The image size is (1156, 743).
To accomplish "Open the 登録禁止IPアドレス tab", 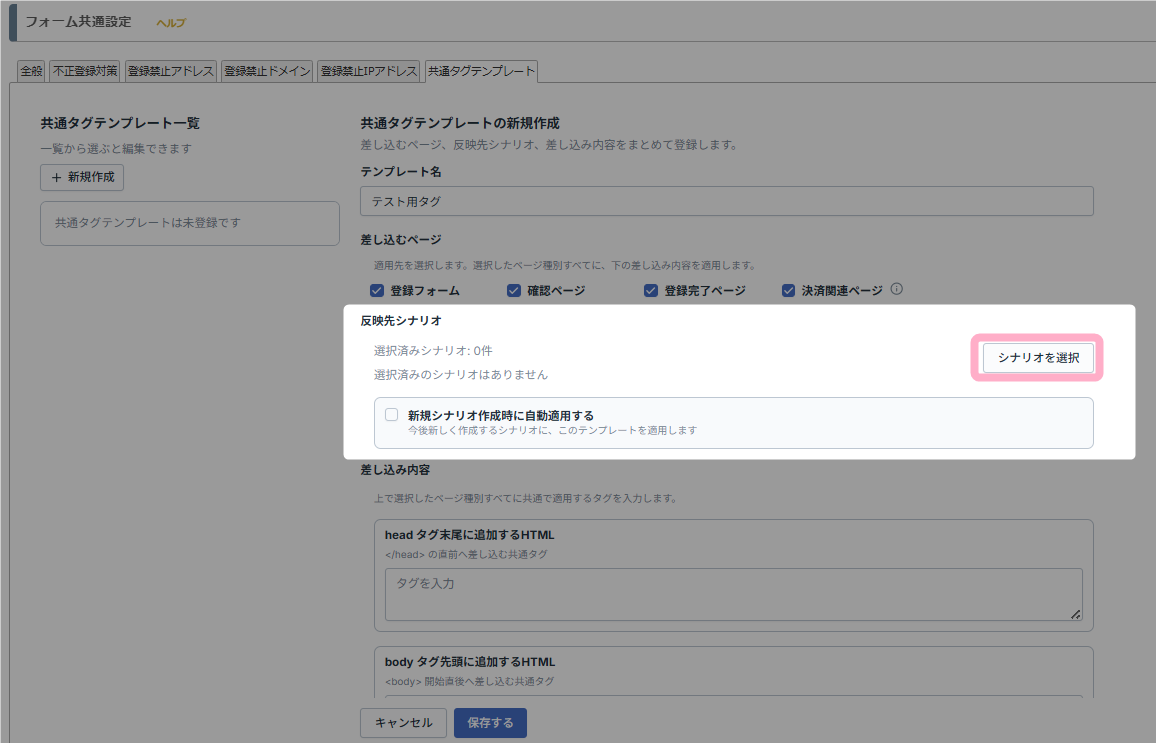I will coord(369,71).
